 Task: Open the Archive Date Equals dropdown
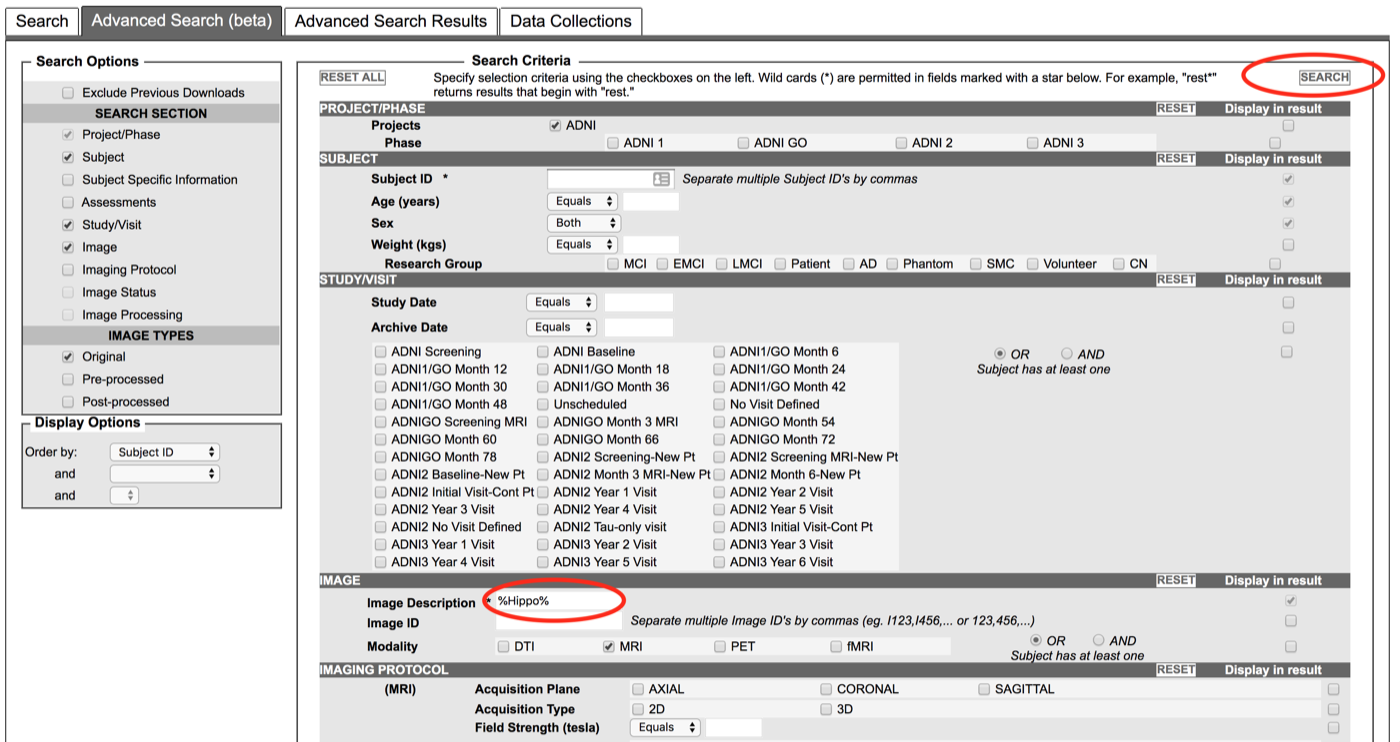[x=561, y=327]
